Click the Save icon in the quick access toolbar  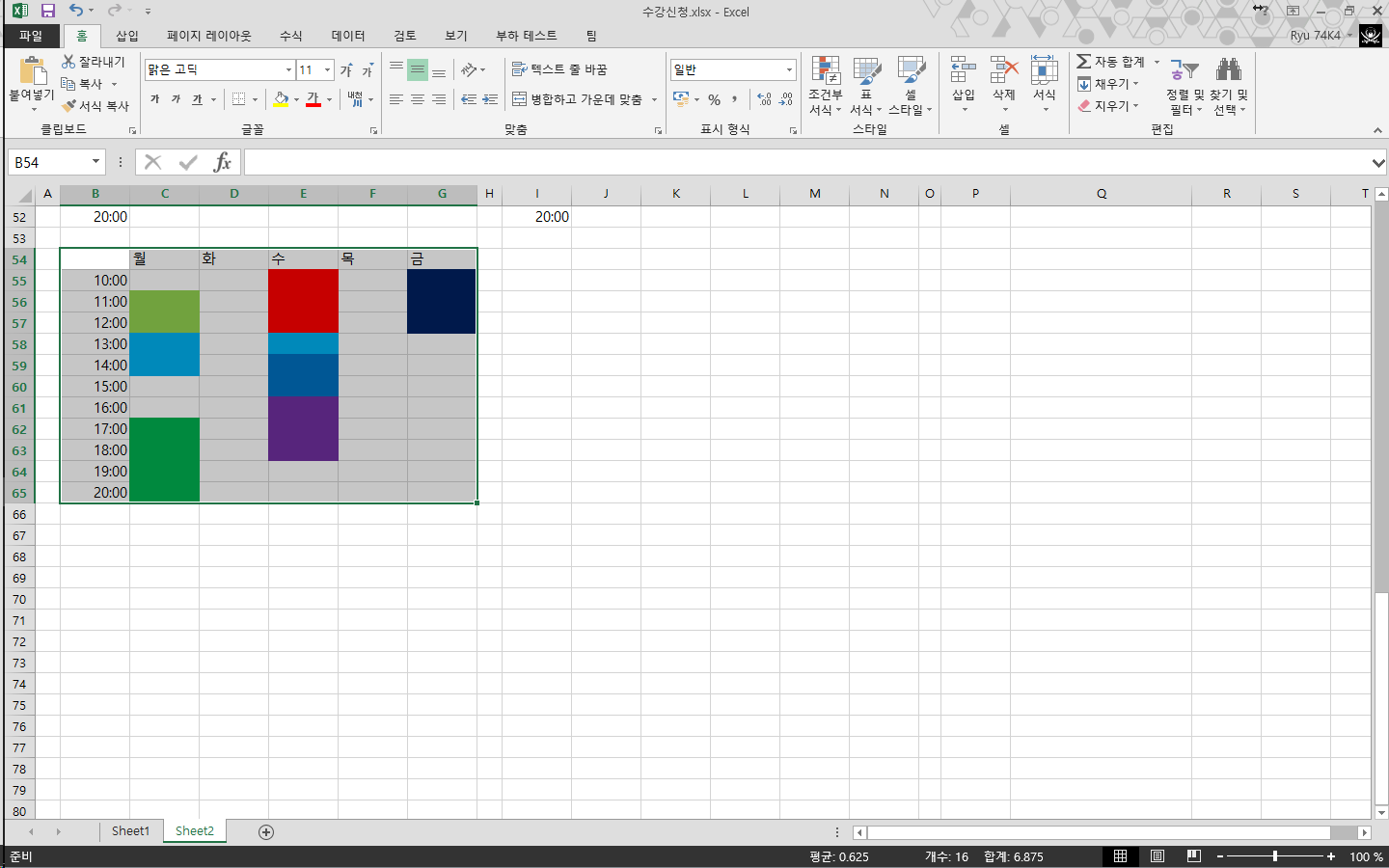coord(47,12)
